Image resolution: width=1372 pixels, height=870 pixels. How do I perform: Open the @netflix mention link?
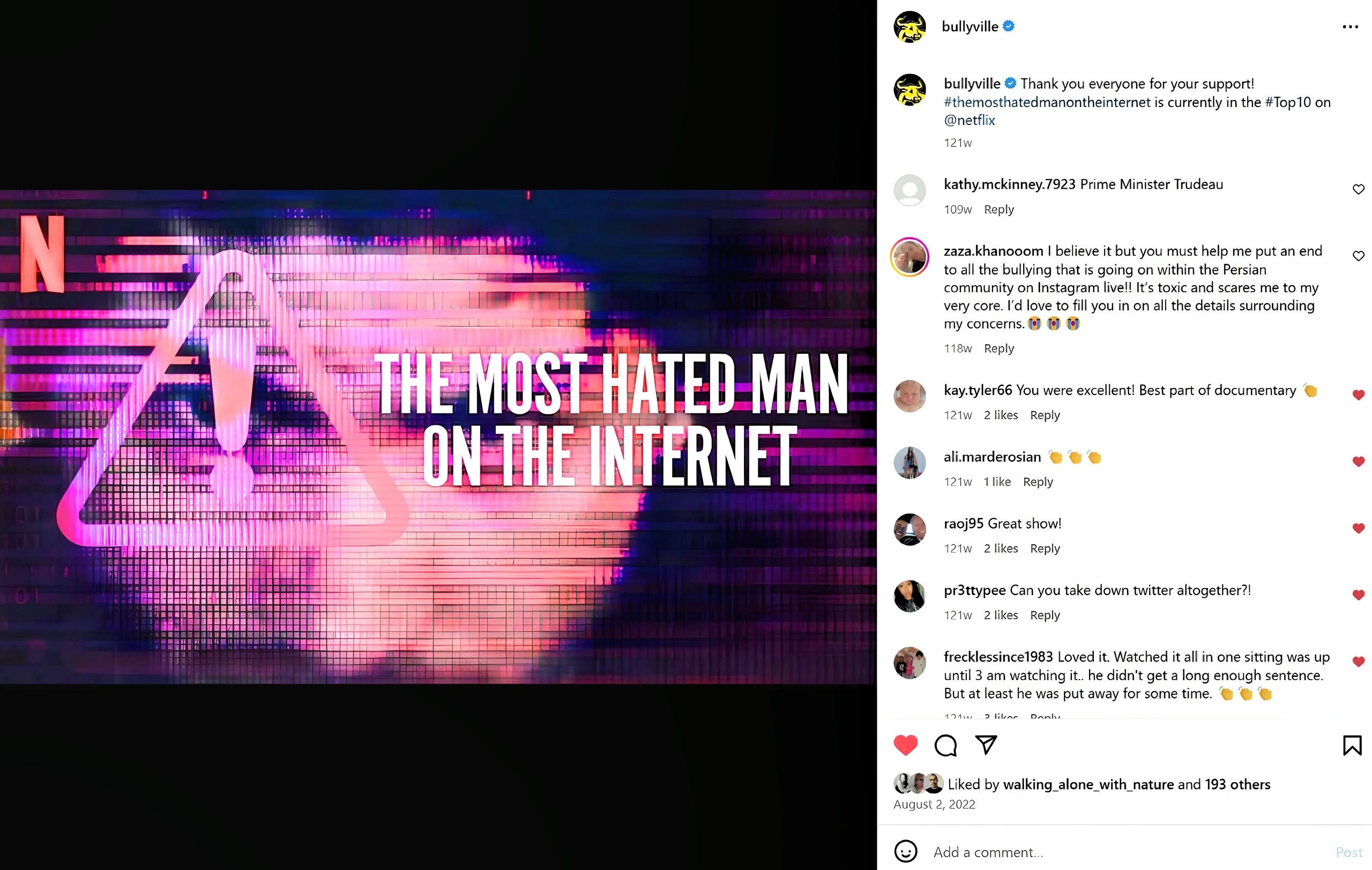969,120
